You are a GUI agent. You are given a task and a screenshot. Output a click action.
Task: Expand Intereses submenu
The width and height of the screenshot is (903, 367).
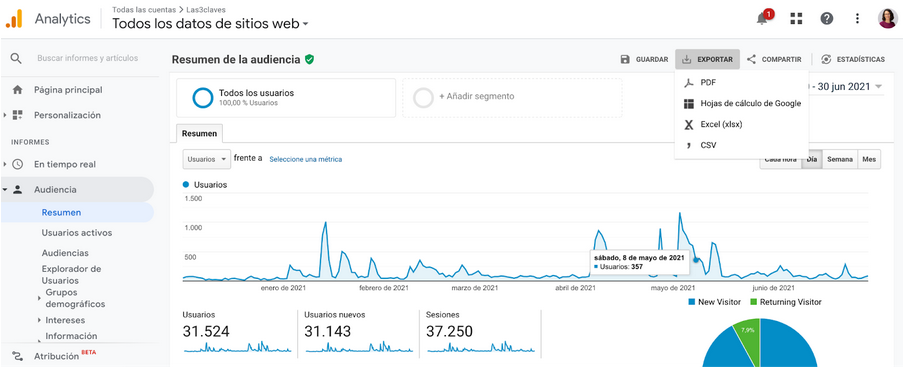[39, 320]
